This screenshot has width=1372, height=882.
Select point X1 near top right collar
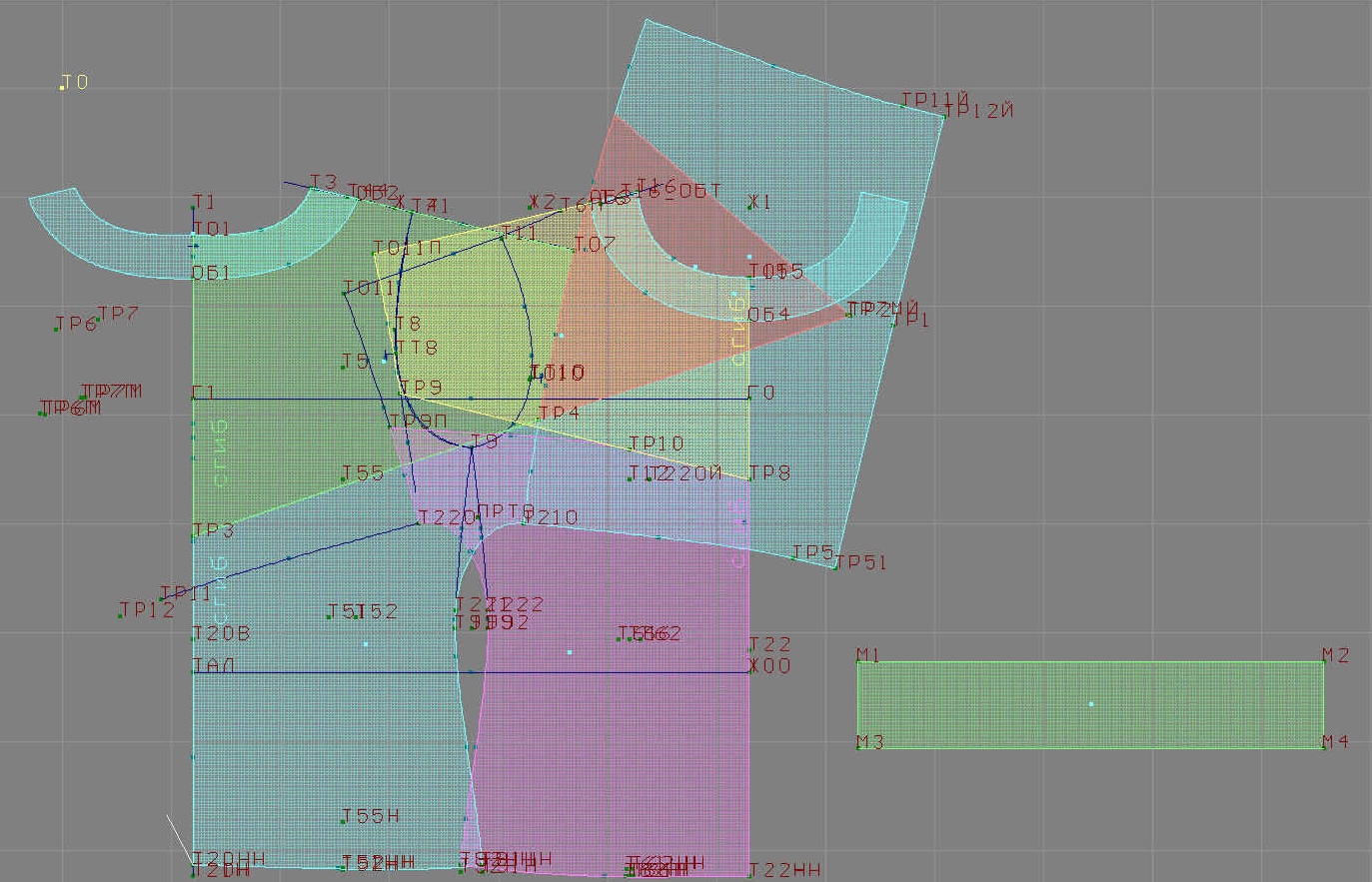click(x=750, y=208)
